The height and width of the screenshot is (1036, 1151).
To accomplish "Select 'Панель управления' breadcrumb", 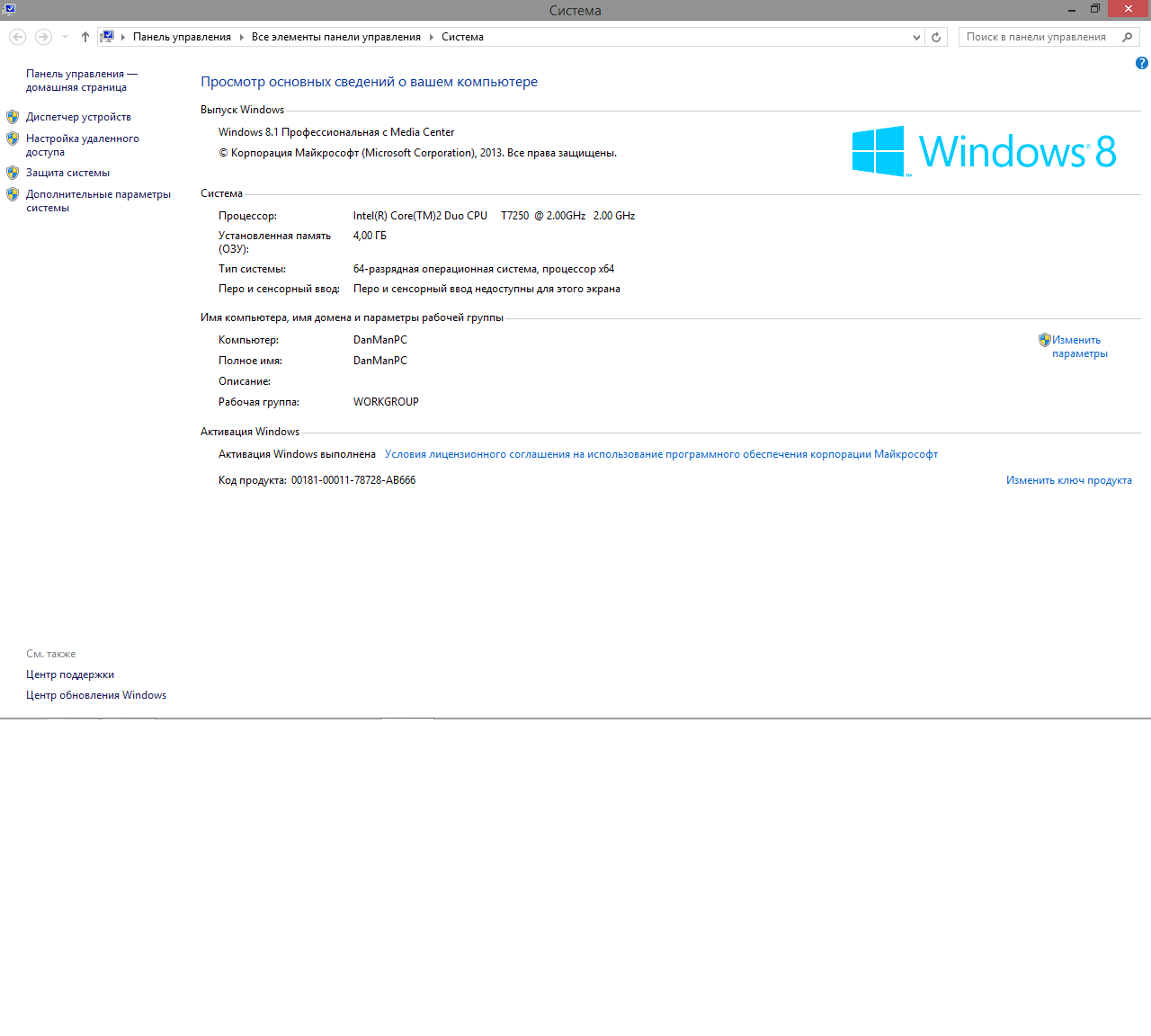I will pos(182,37).
